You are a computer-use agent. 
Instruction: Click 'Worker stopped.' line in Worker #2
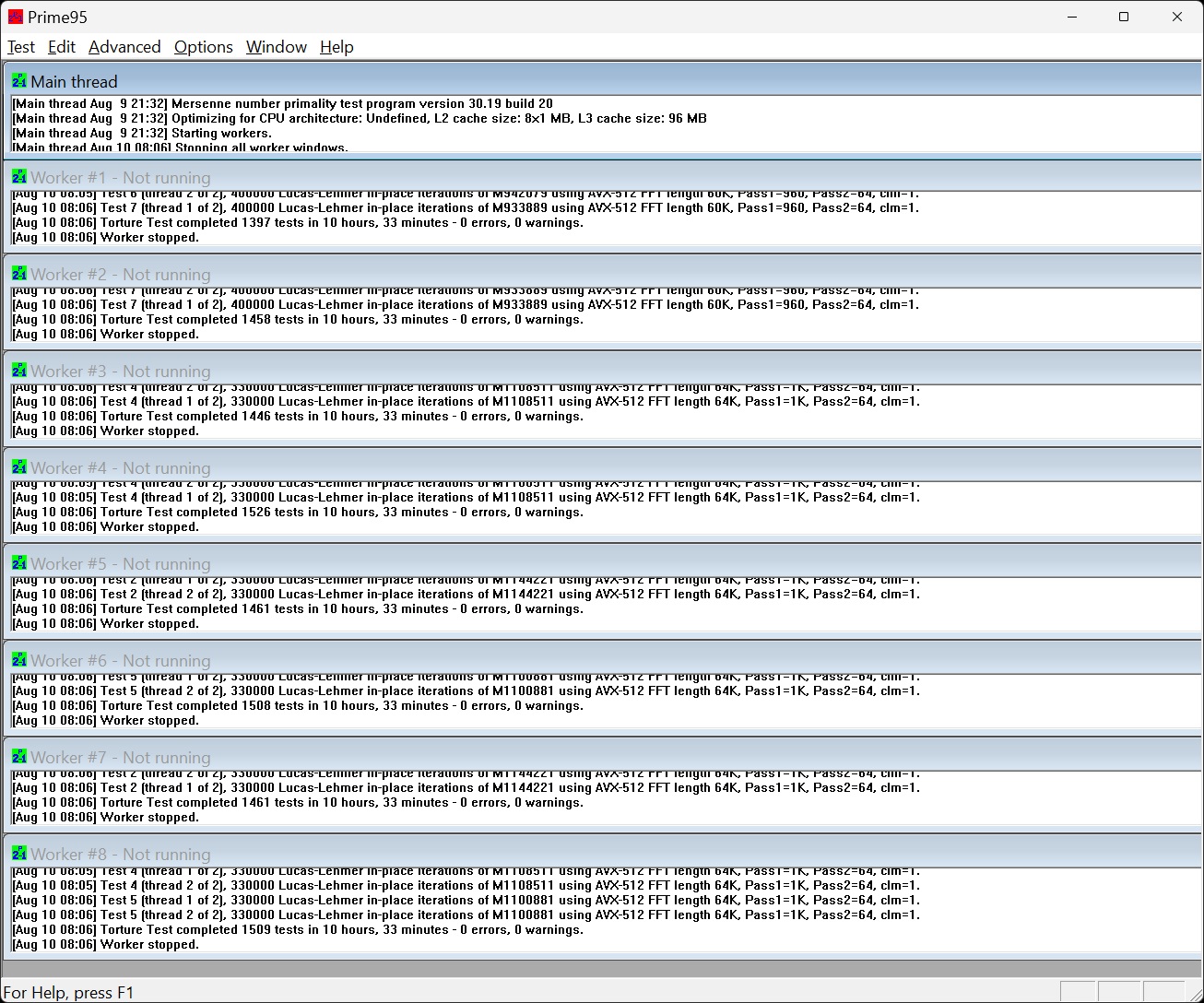(106, 334)
